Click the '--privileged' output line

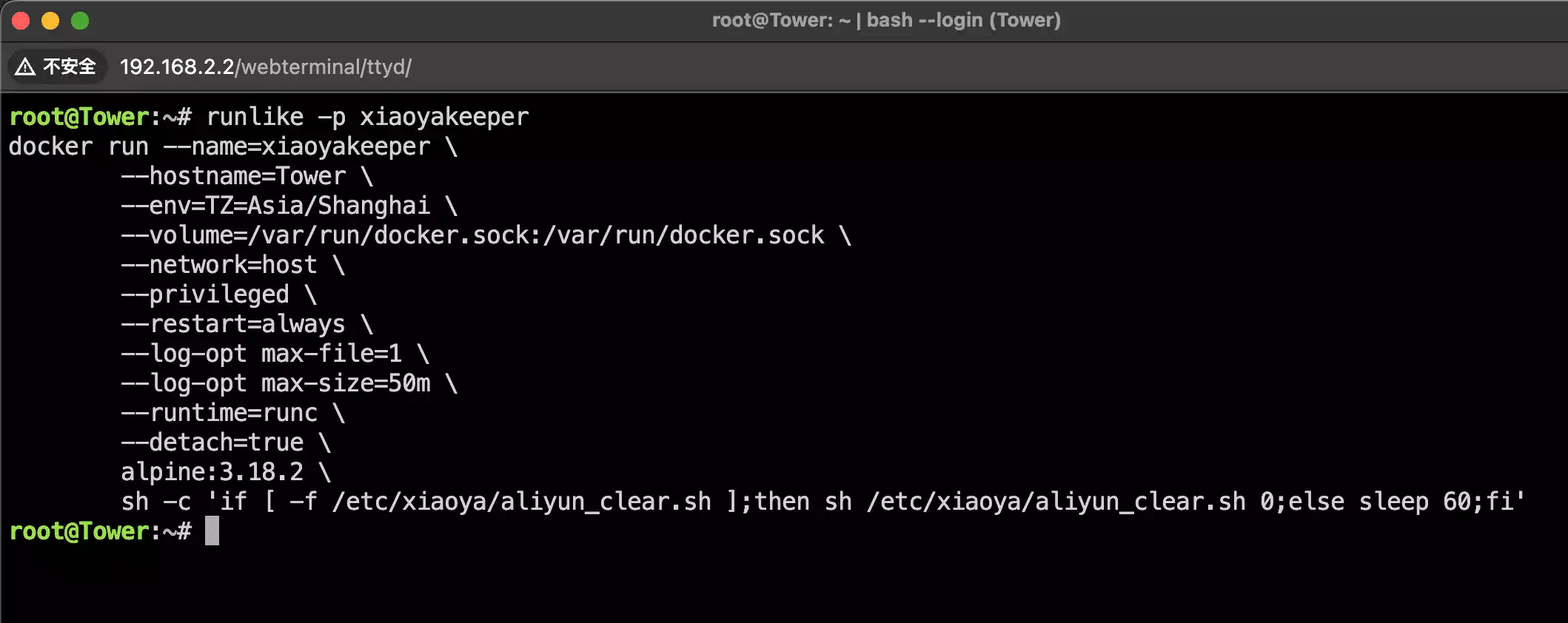tap(205, 294)
